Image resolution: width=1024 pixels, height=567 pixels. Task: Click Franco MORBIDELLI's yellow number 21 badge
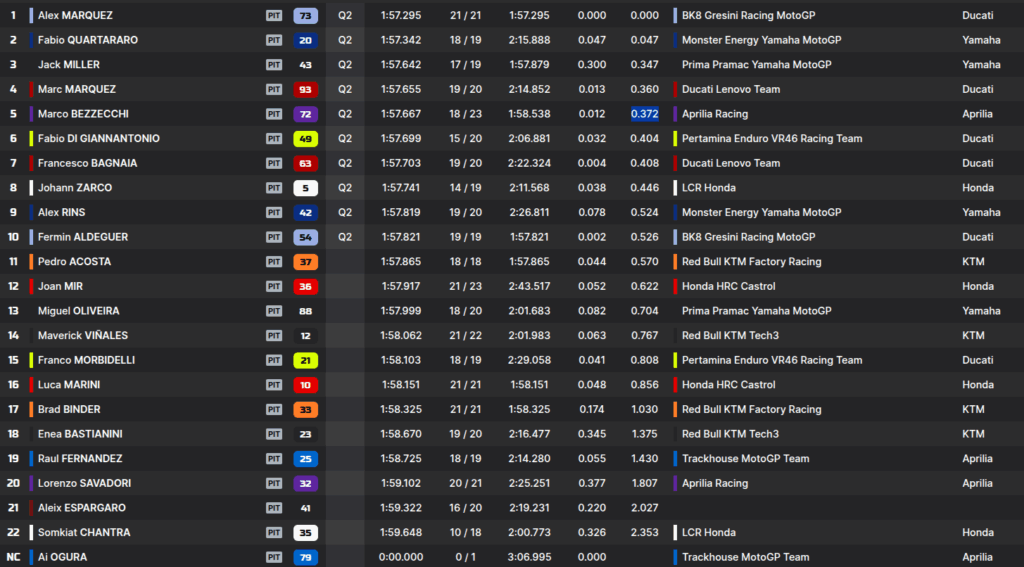pos(306,361)
